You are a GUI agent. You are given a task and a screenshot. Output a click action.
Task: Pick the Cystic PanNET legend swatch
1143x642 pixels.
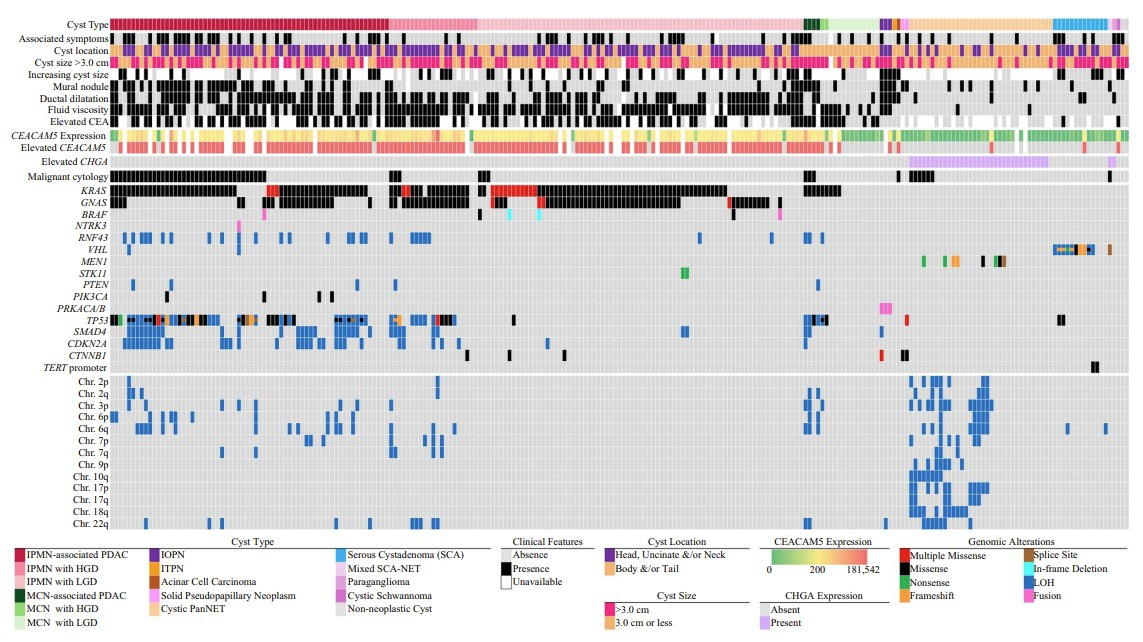click(155, 609)
